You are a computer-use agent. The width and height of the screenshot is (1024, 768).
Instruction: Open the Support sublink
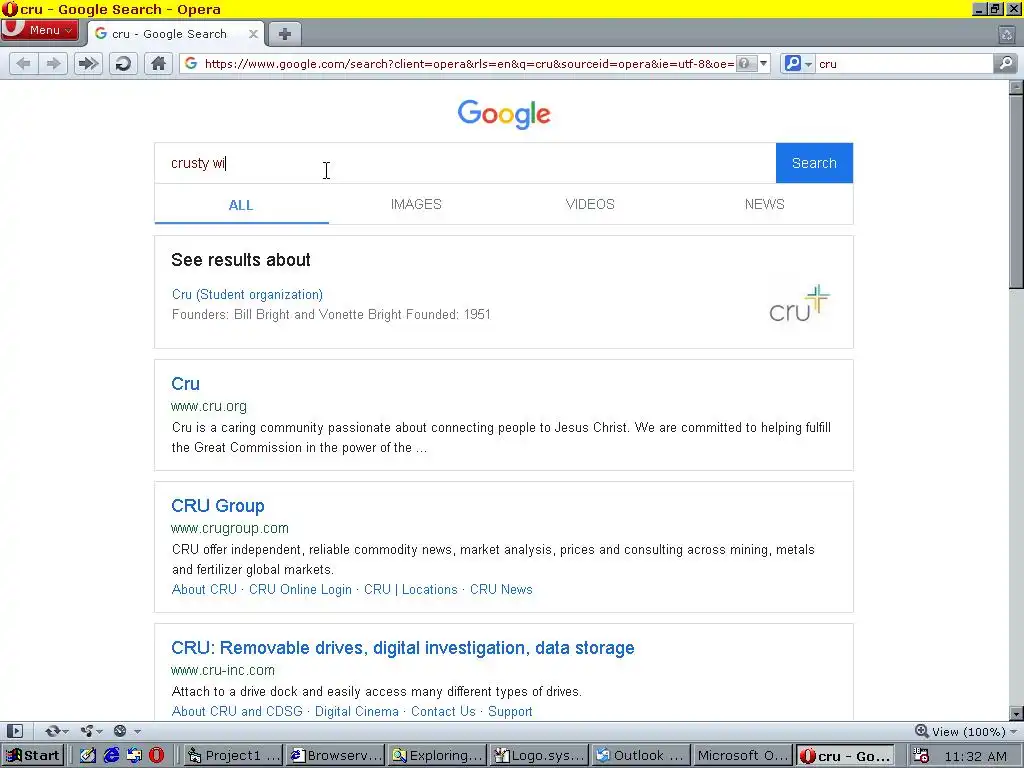[510, 711]
